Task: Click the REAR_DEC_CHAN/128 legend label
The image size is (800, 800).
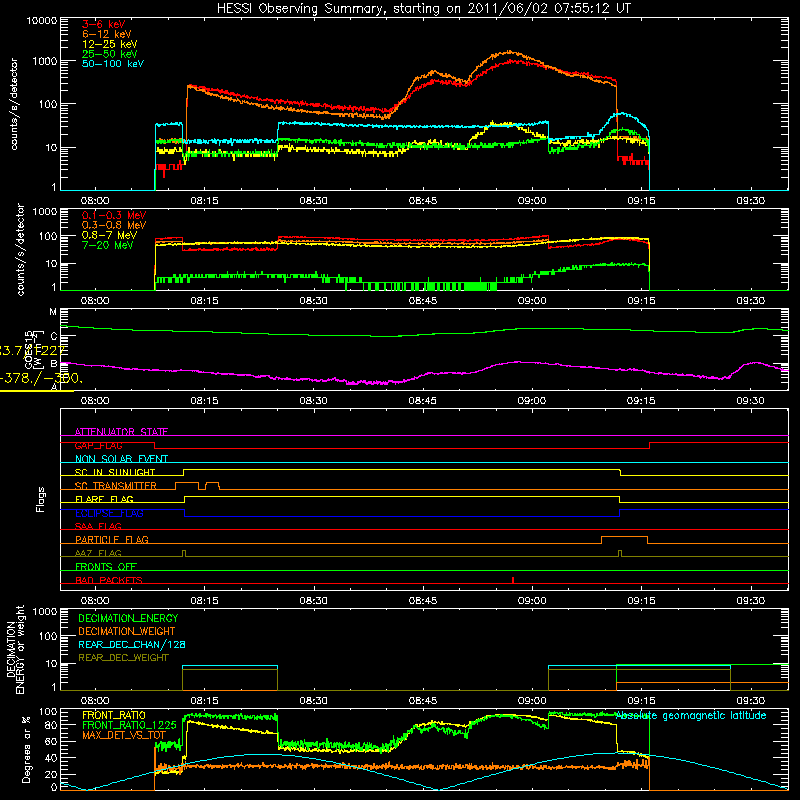Action: tap(132, 644)
